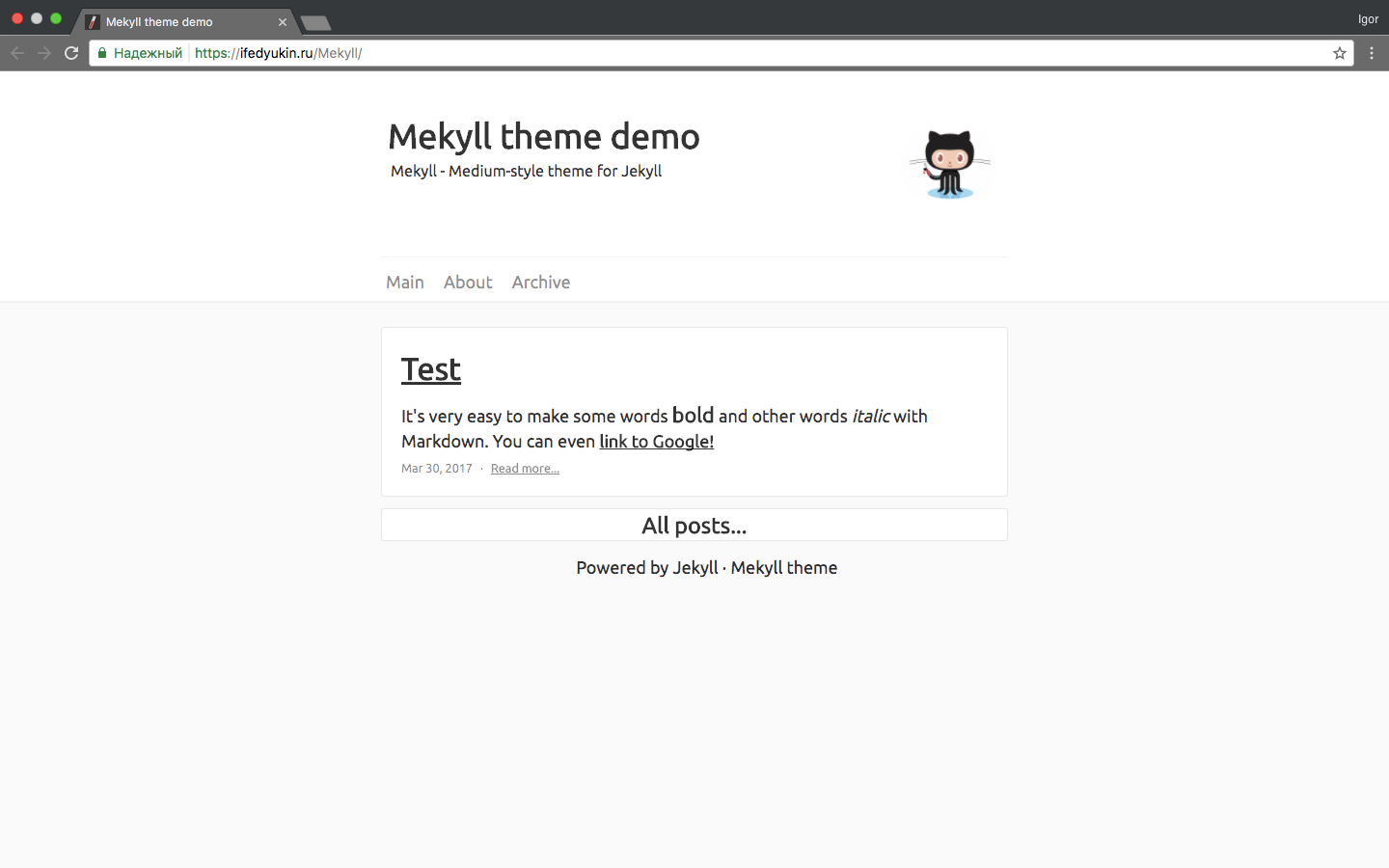Click the secure lock icon in the address bar
This screenshot has width=1389, height=868.
coord(102,53)
